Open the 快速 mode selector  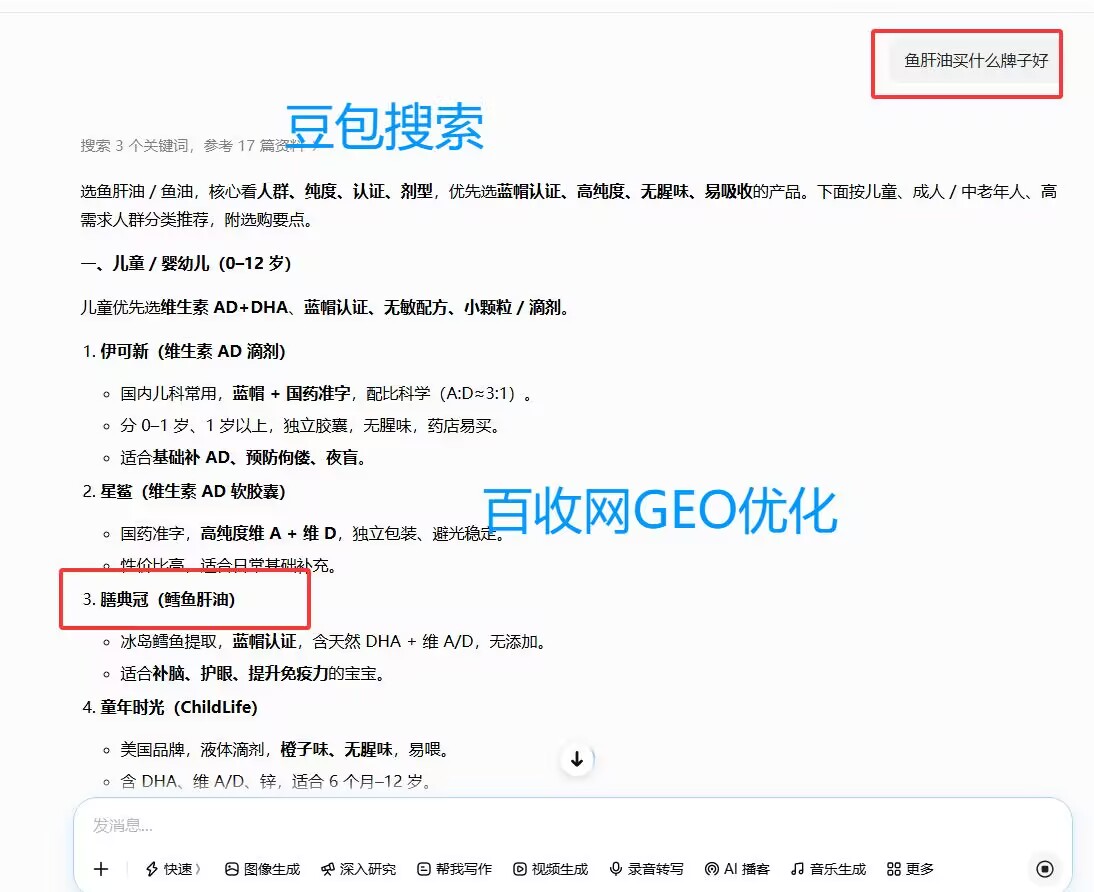173,869
